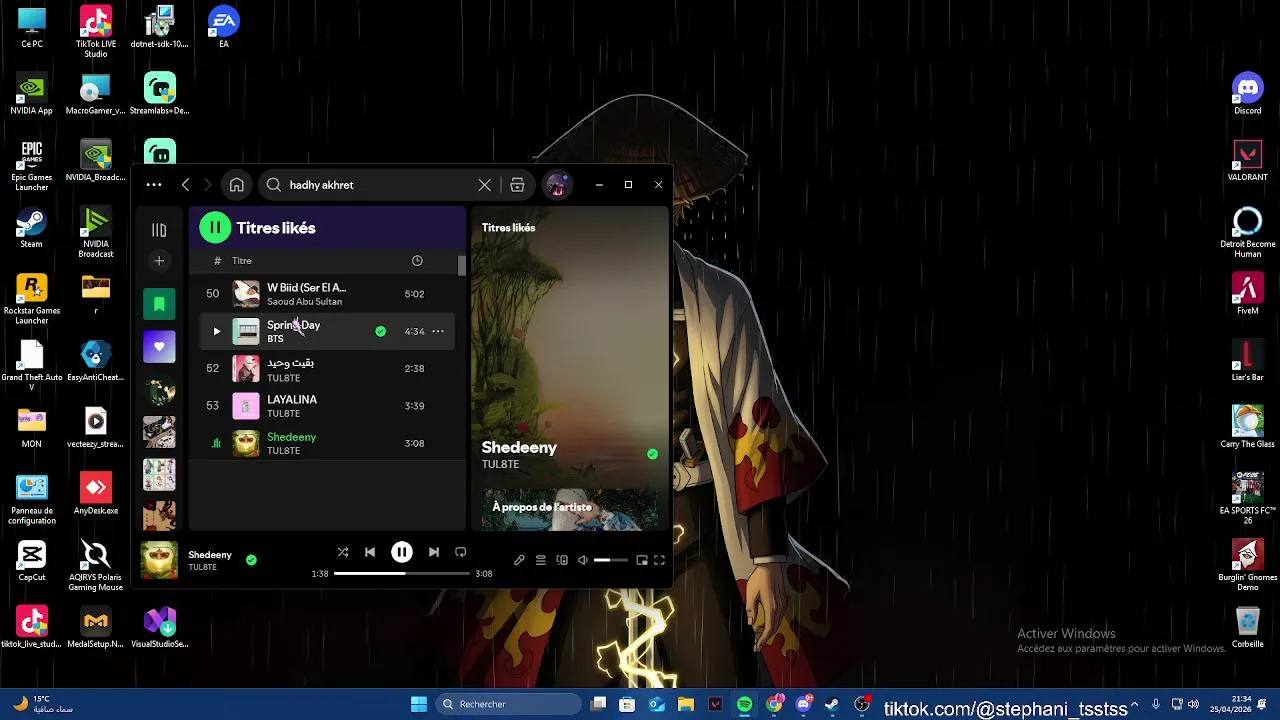
Task: Seek on the song progress bar
Action: [401, 574]
